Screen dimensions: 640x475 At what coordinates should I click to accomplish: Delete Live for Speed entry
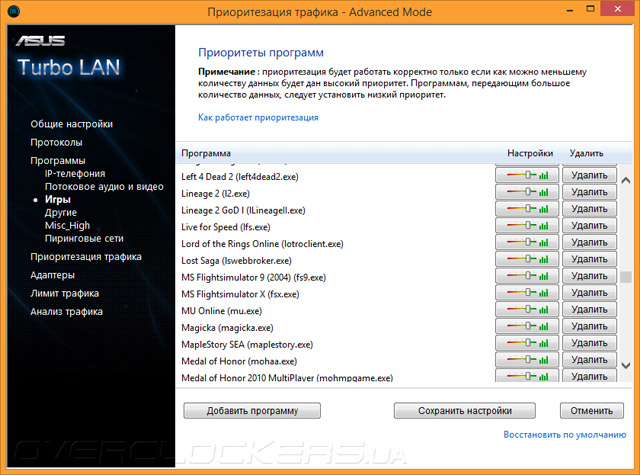point(589,226)
